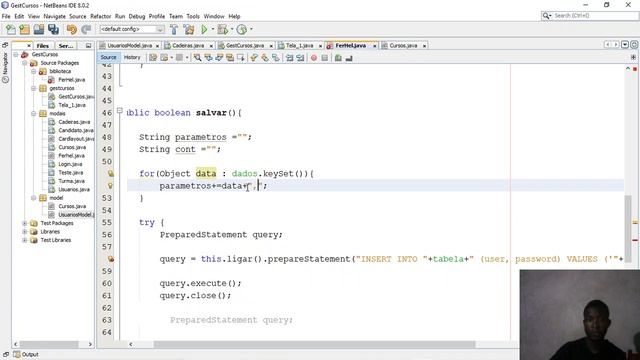Click the Previous Bookmark icon
640x360 pixels.
point(254,58)
